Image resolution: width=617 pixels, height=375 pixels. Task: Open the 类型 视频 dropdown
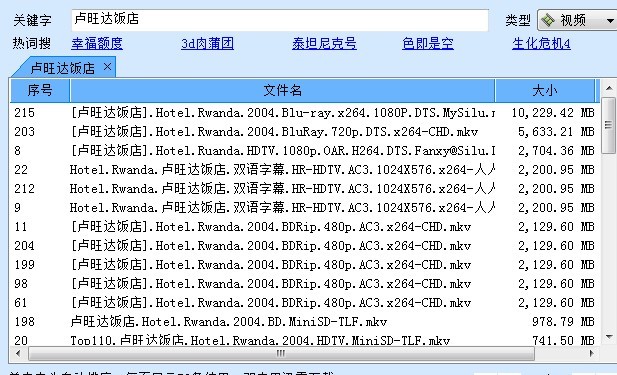point(578,20)
